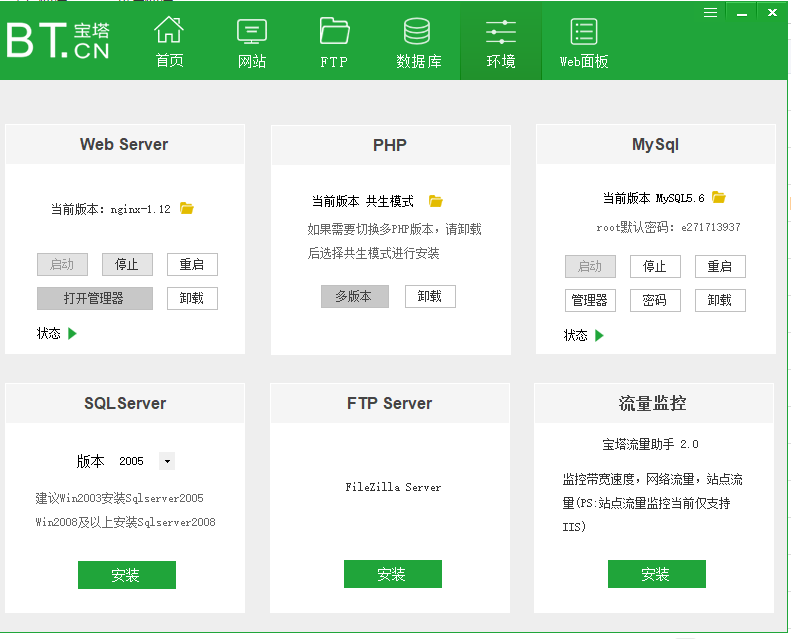791x639 pixels.
Task: Switch to the 首页 tab label
Action: coord(170,61)
